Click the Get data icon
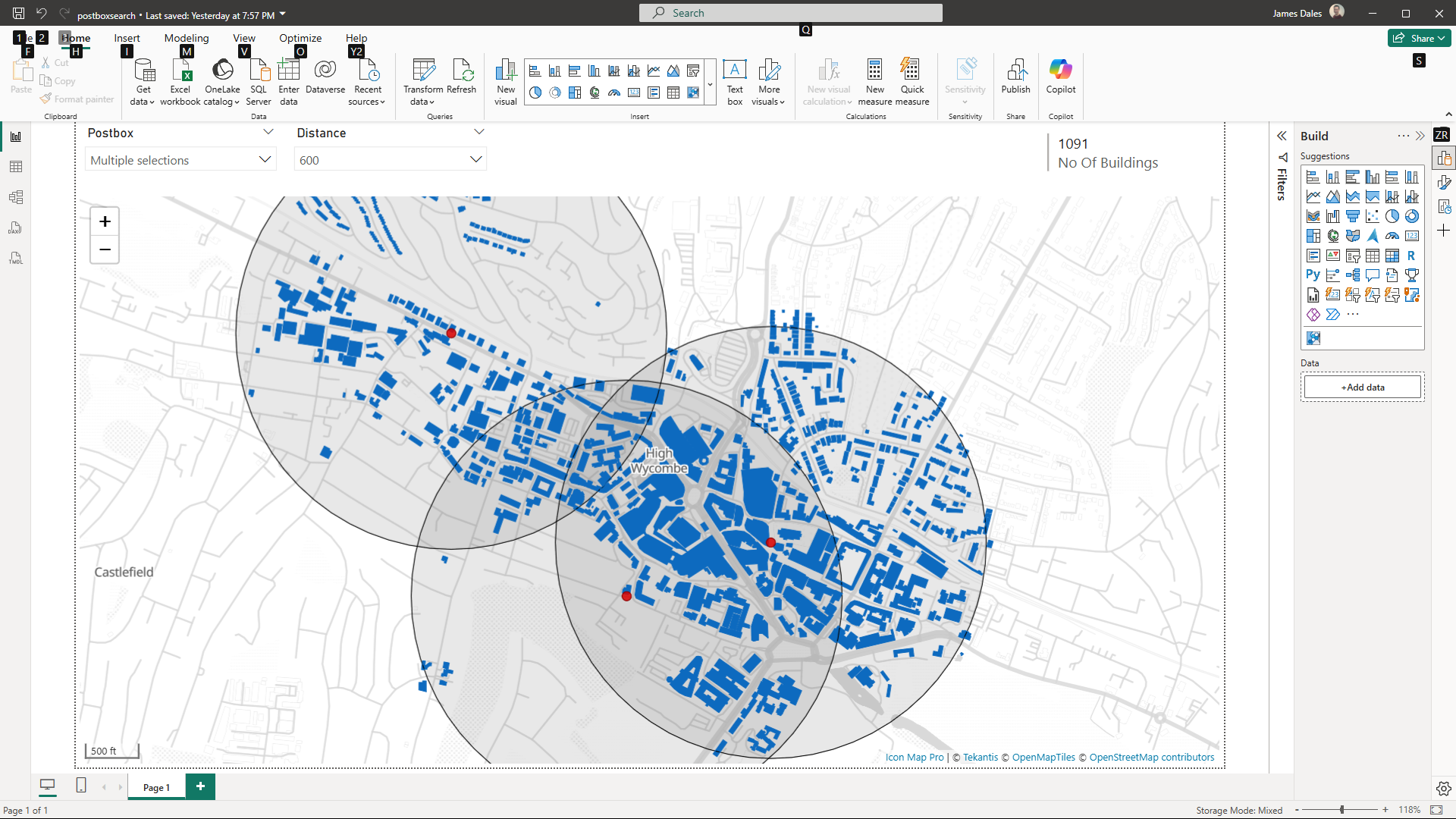1456x819 pixels. [x=143, y=71]
